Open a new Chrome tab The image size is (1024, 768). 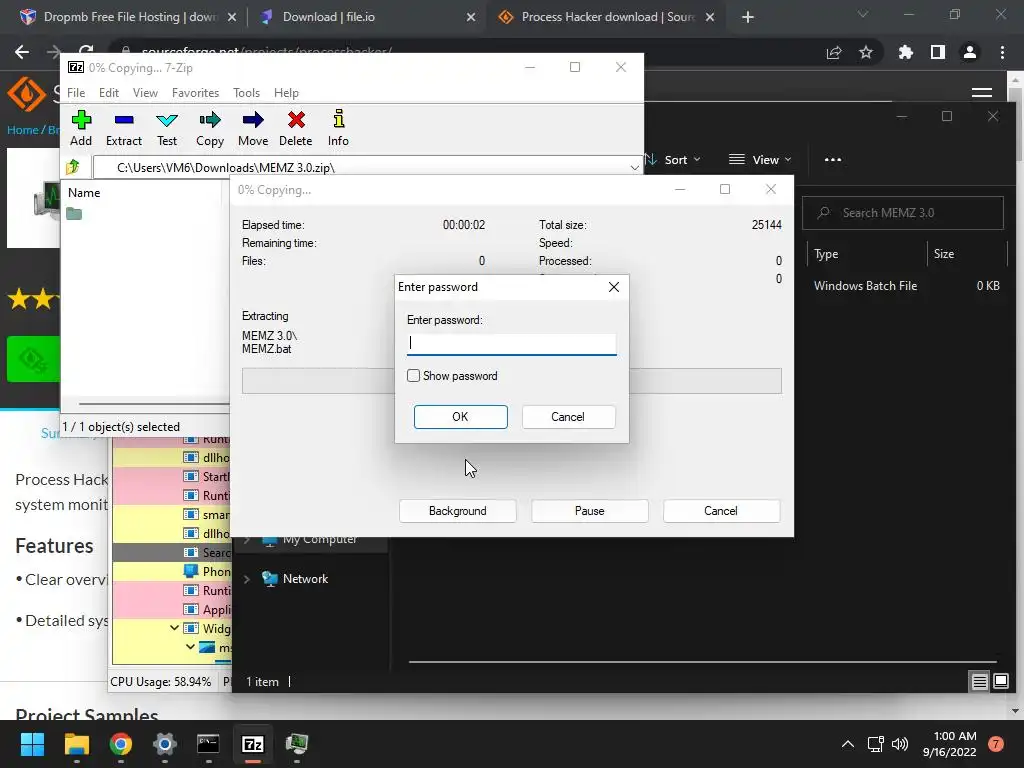click(748, 18)
